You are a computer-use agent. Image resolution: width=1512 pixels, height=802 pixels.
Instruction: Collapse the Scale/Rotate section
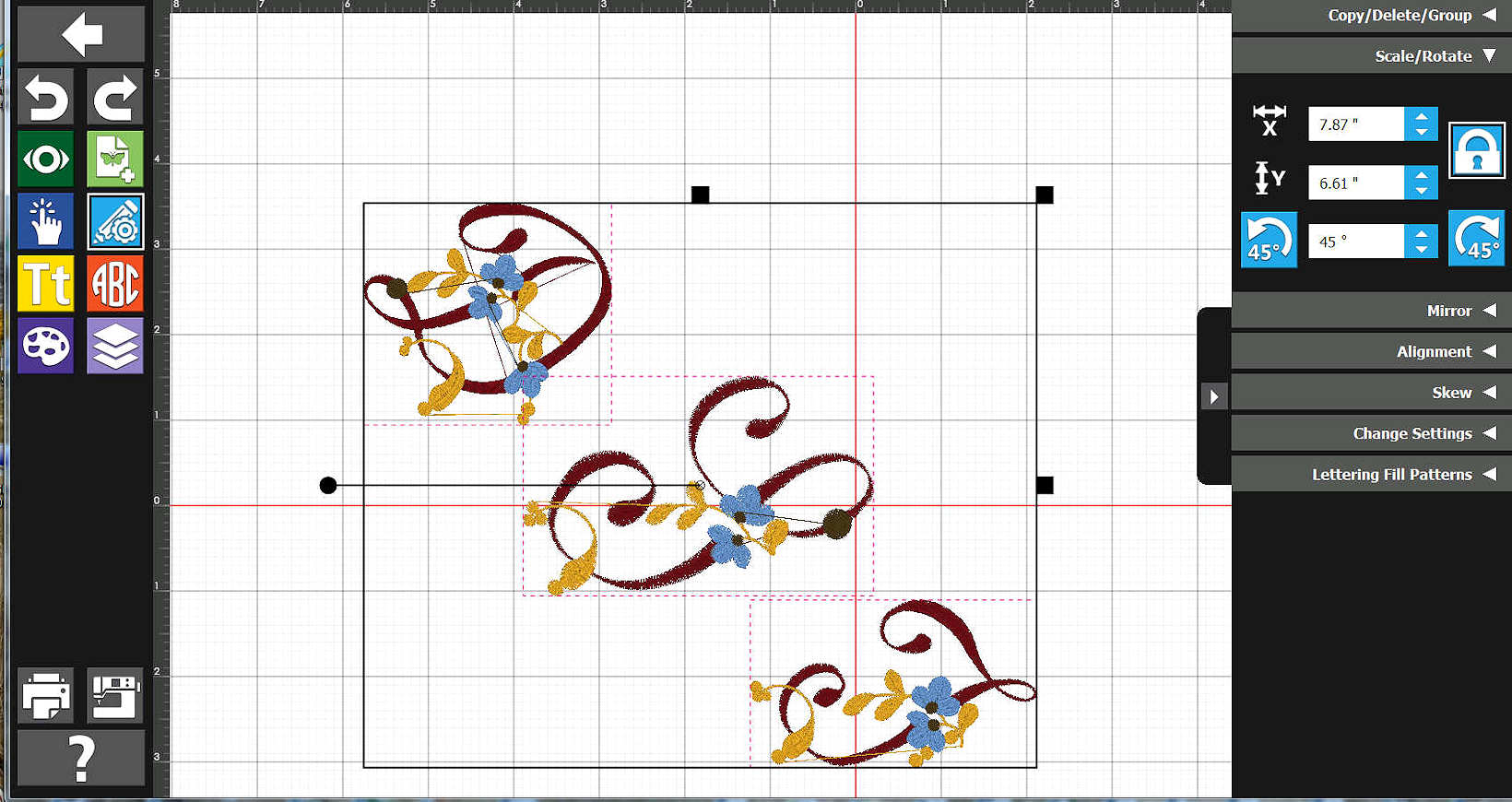(x=1371, y=56)
